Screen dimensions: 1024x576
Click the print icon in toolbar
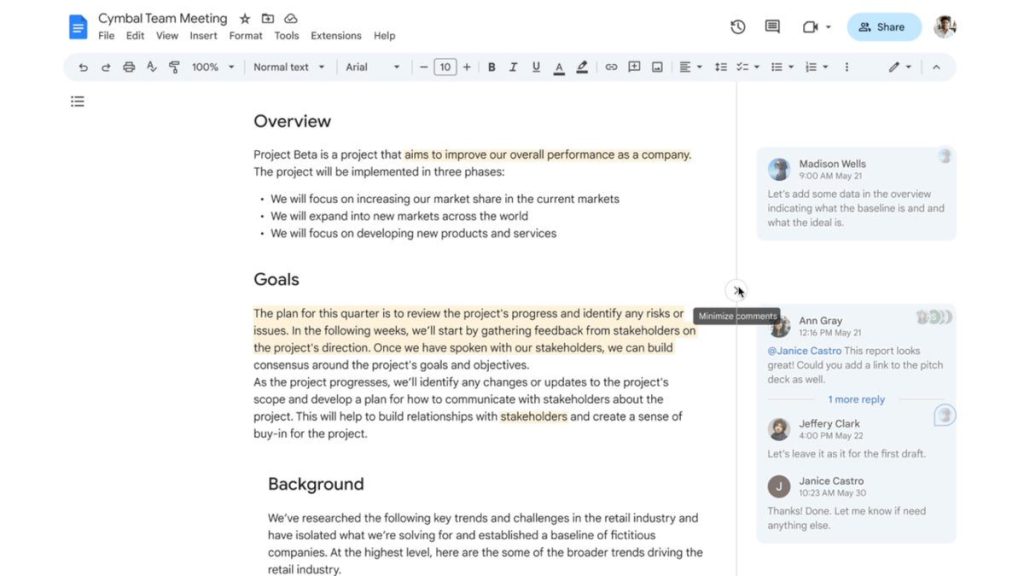tap(129, 67)
